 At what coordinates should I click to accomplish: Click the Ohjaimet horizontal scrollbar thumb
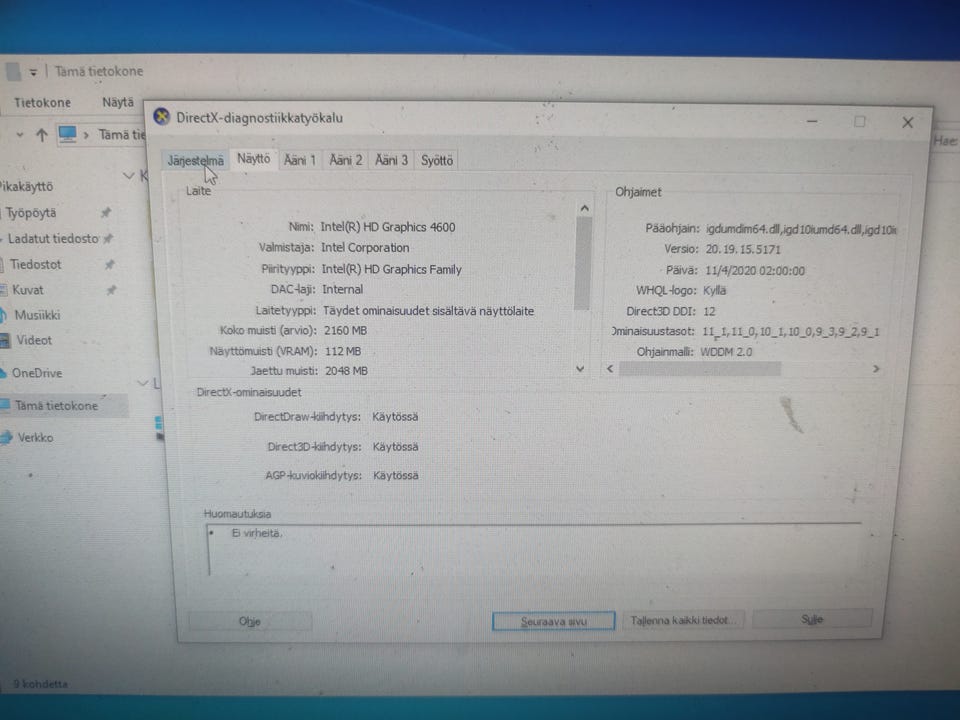(700, 369)
